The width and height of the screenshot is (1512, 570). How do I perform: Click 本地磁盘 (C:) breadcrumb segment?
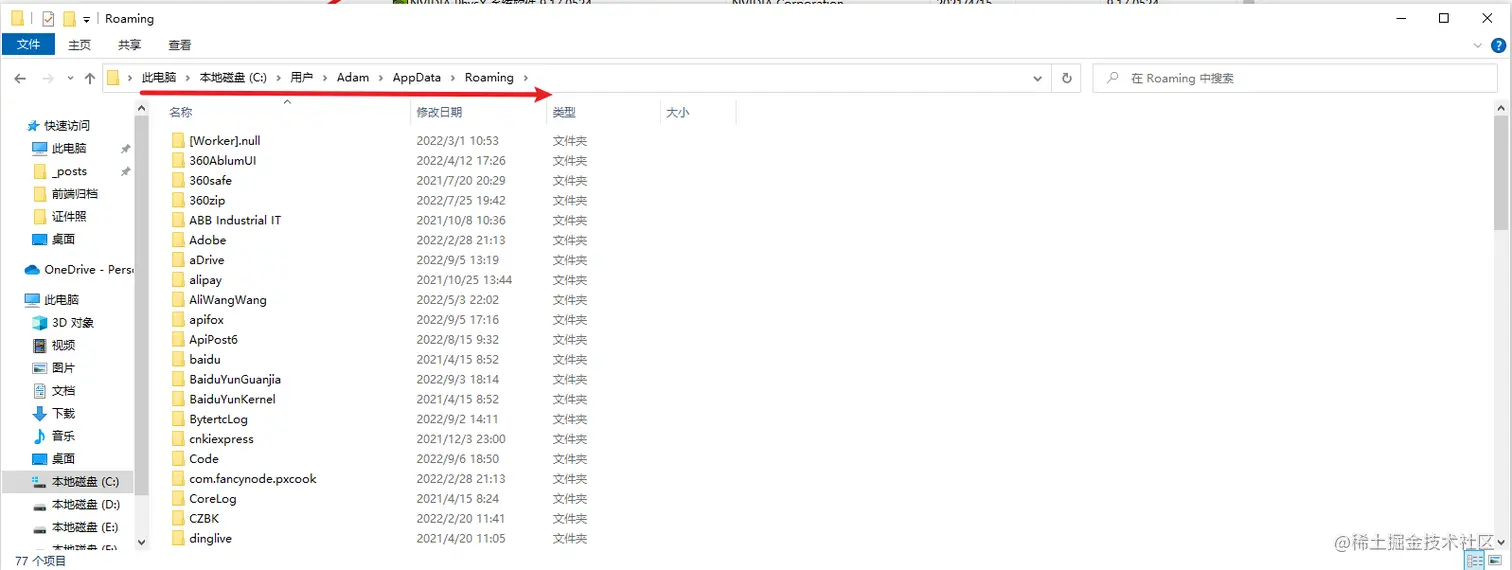point(233,78)
